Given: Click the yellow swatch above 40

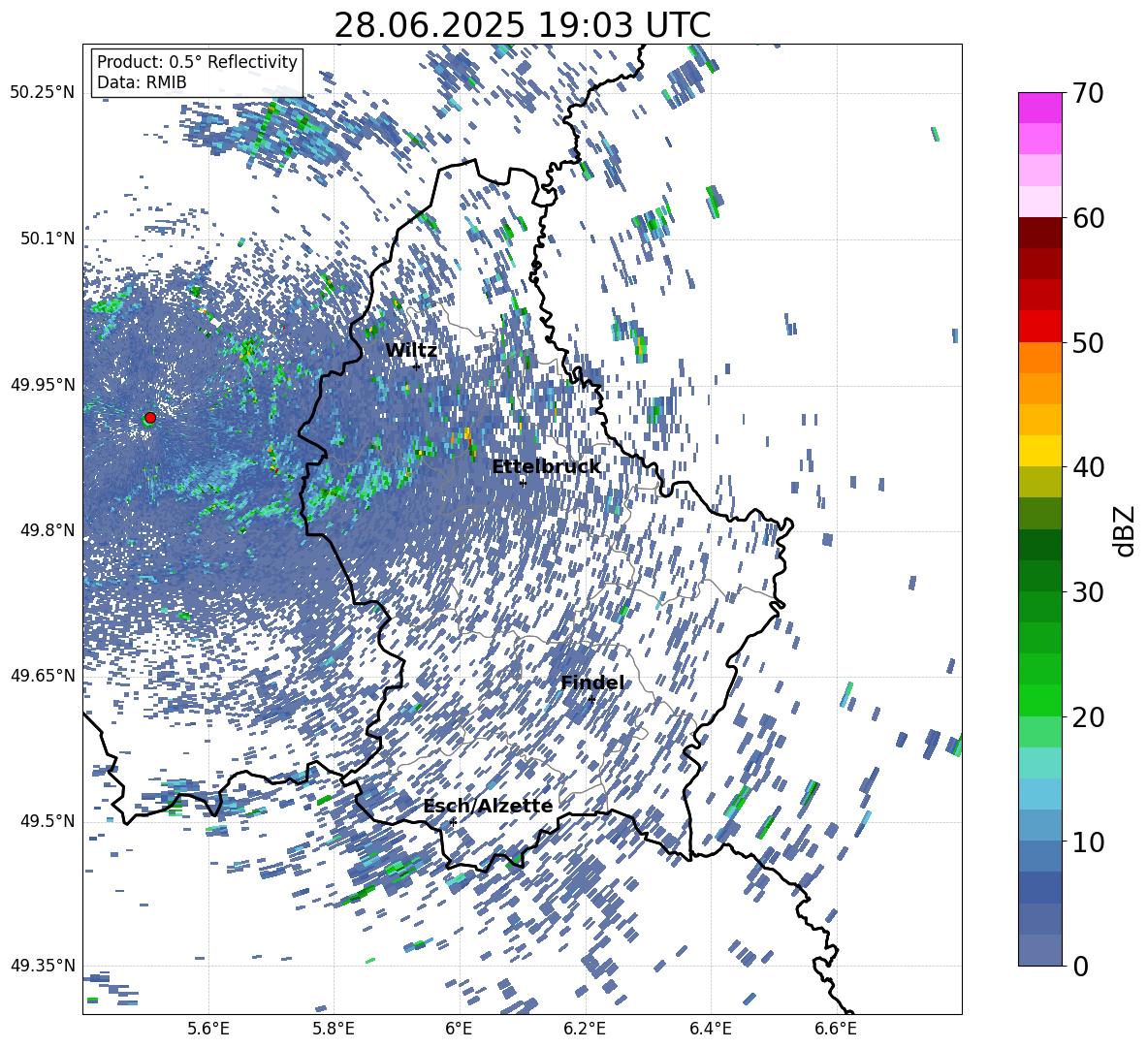Looking at the screenshot, I should 1039,451.
